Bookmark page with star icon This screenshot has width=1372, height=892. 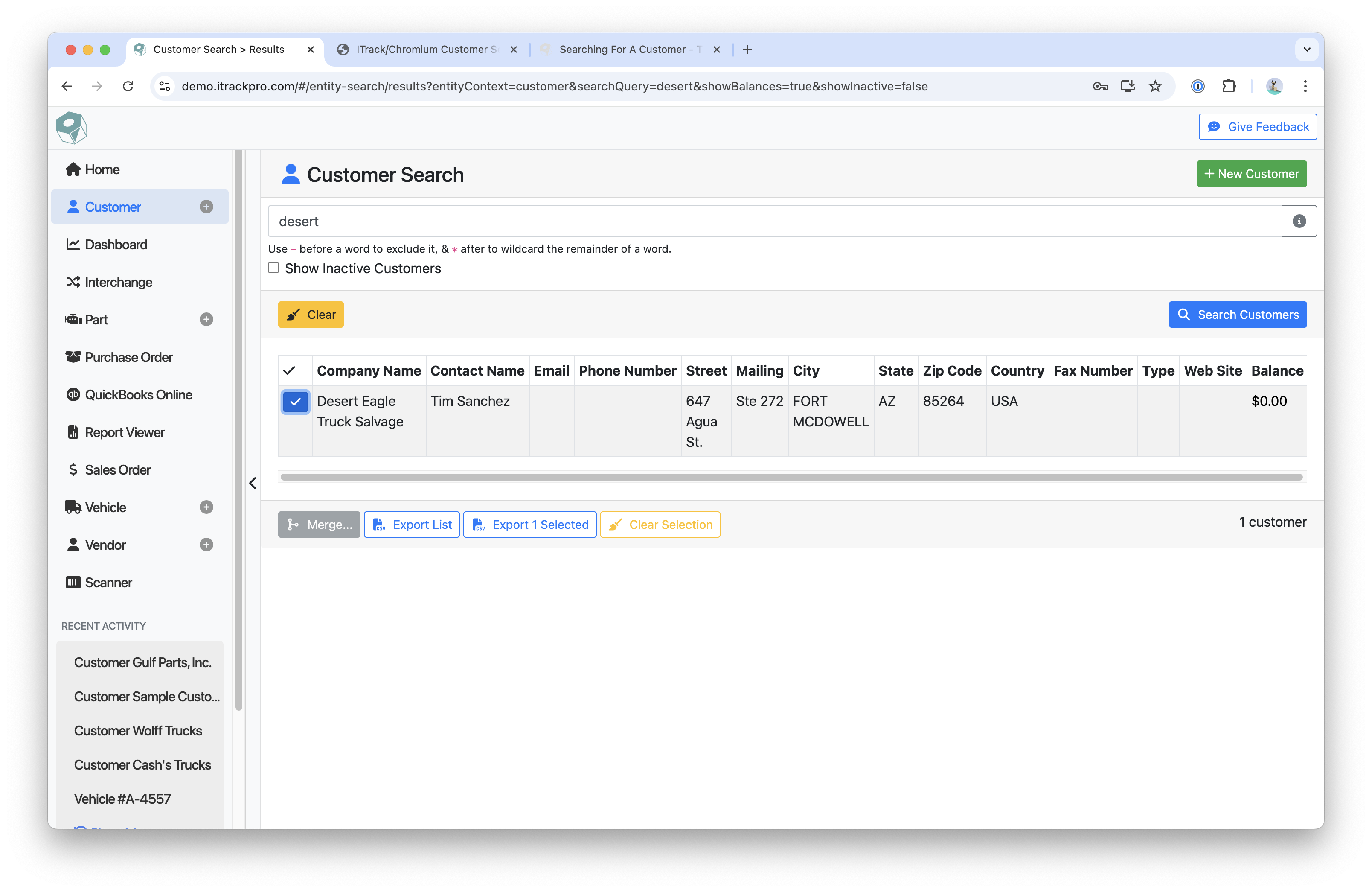point(1155,87)
